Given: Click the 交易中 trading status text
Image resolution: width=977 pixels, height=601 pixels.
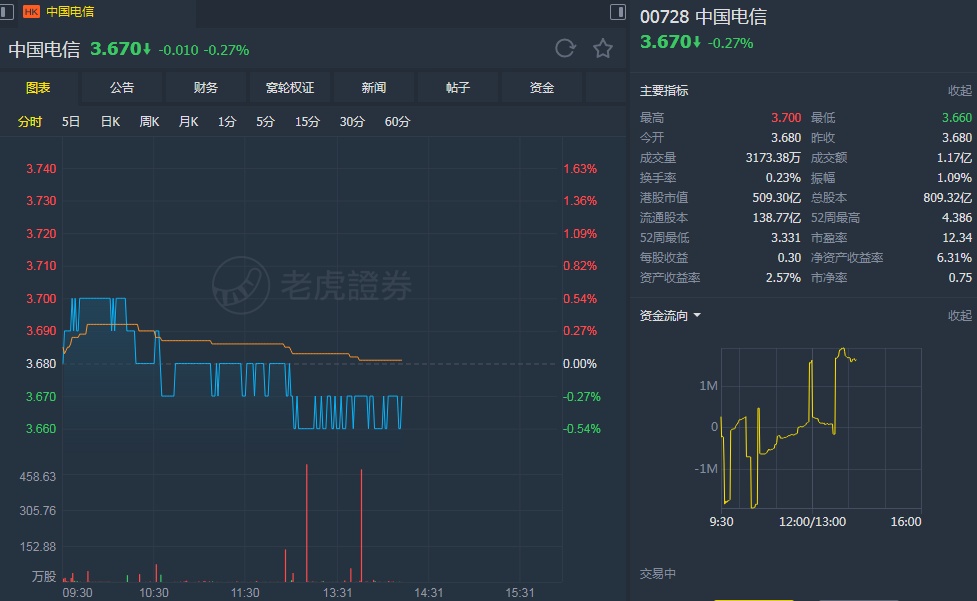Looking at the screenshot, I should click(657, 574).
